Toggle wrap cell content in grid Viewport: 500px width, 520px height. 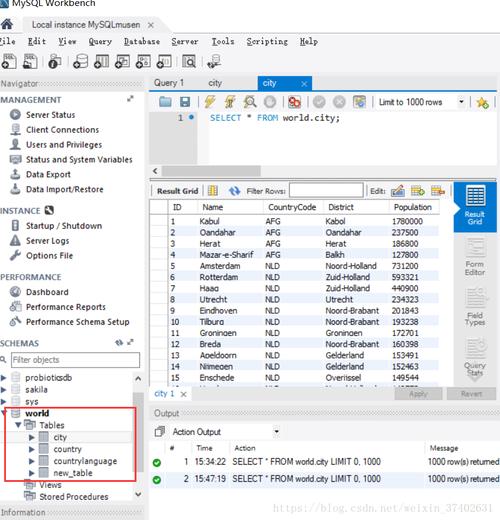point(213,191)
